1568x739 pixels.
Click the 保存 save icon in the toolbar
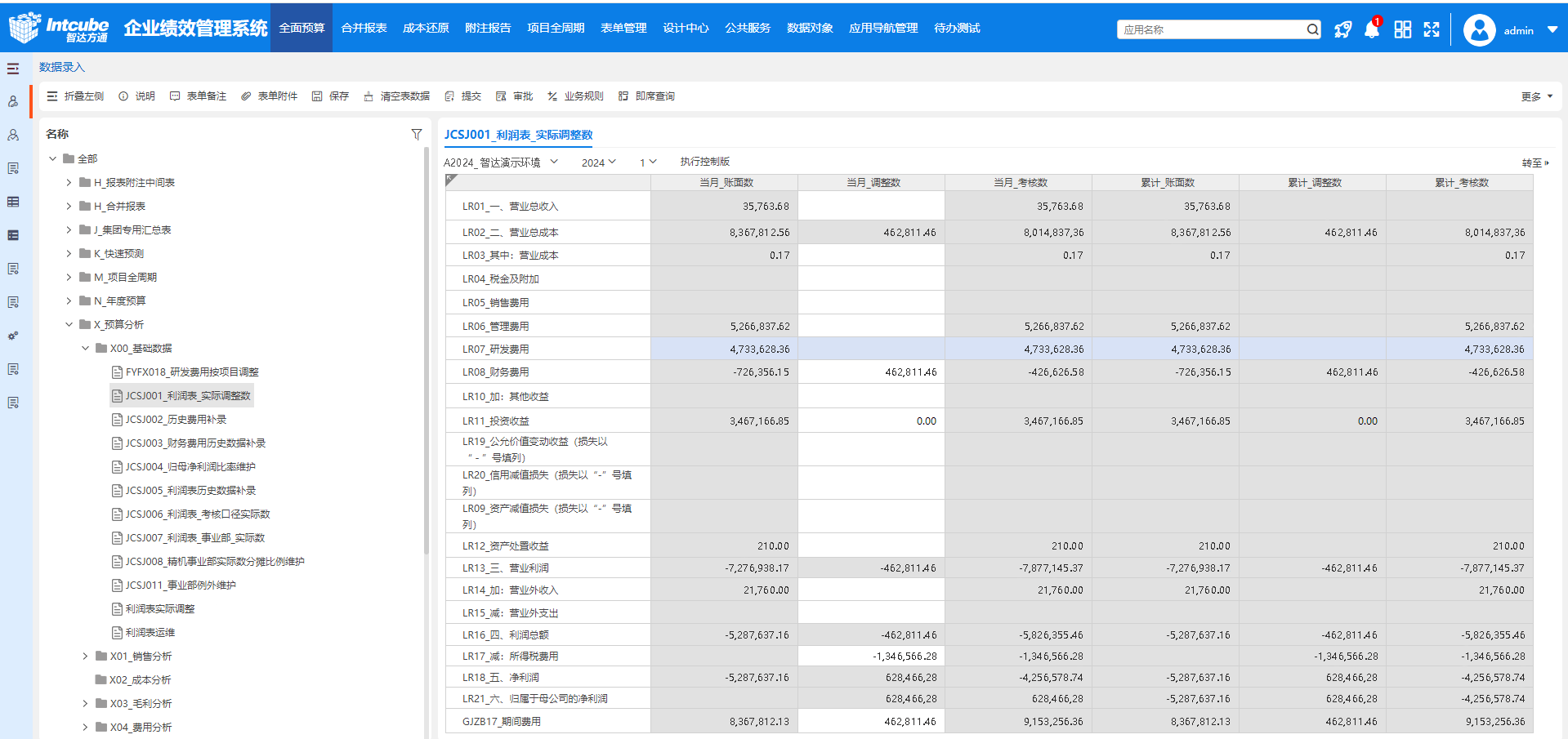click(x=319, y=96)
